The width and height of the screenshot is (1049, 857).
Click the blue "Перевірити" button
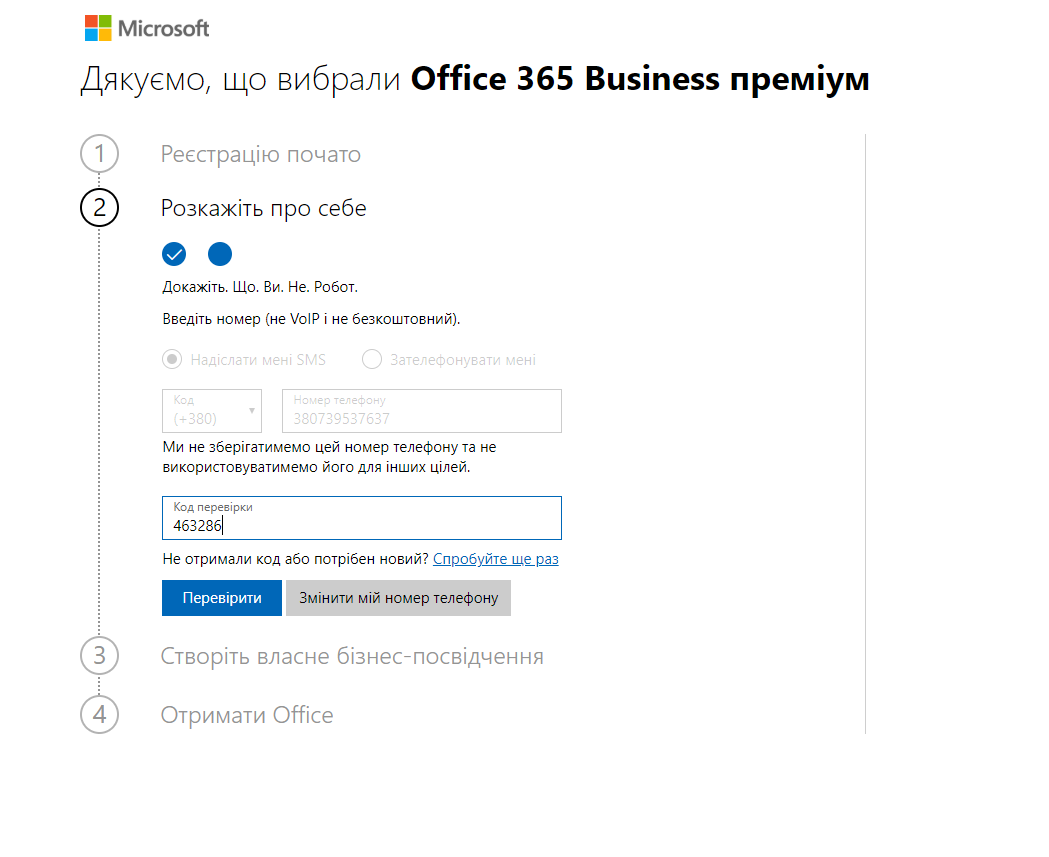[x=222, y=598]
